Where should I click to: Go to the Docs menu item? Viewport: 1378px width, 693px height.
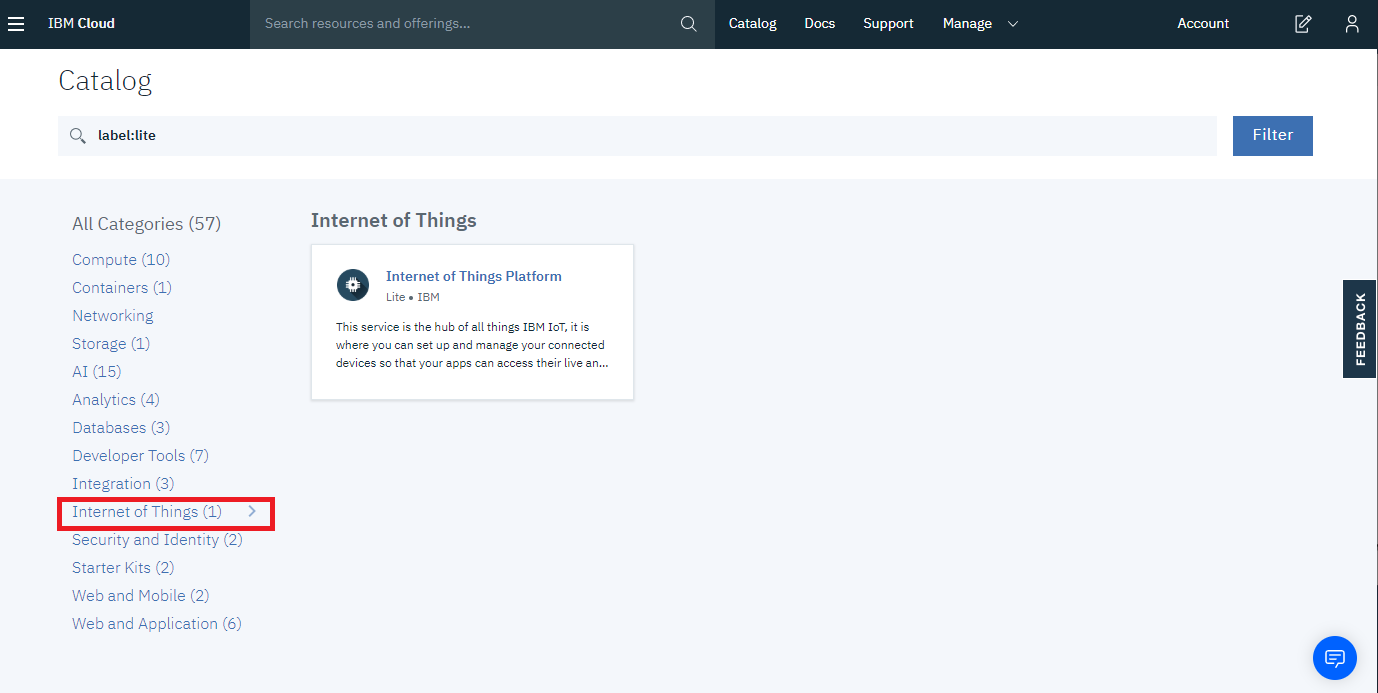click(x=819, y=23)
